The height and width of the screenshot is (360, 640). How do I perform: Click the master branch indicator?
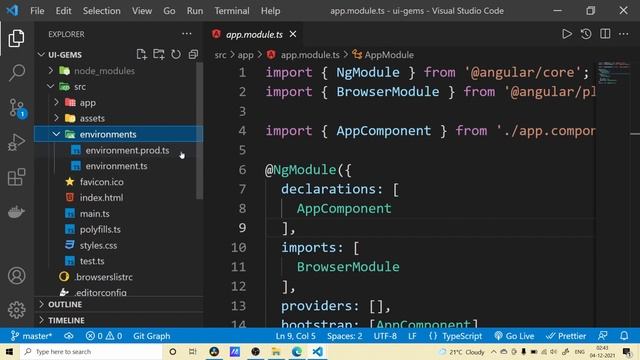[31, 336]
